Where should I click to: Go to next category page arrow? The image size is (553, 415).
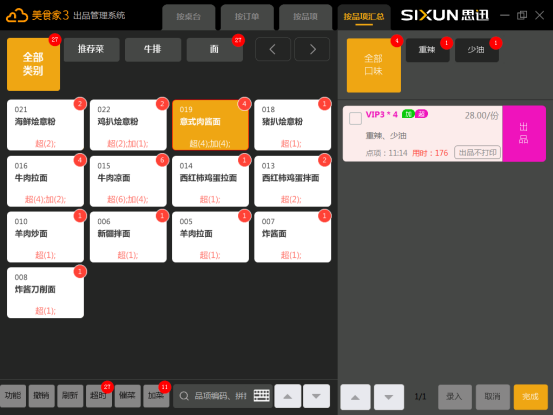click(x=312, y=49)
